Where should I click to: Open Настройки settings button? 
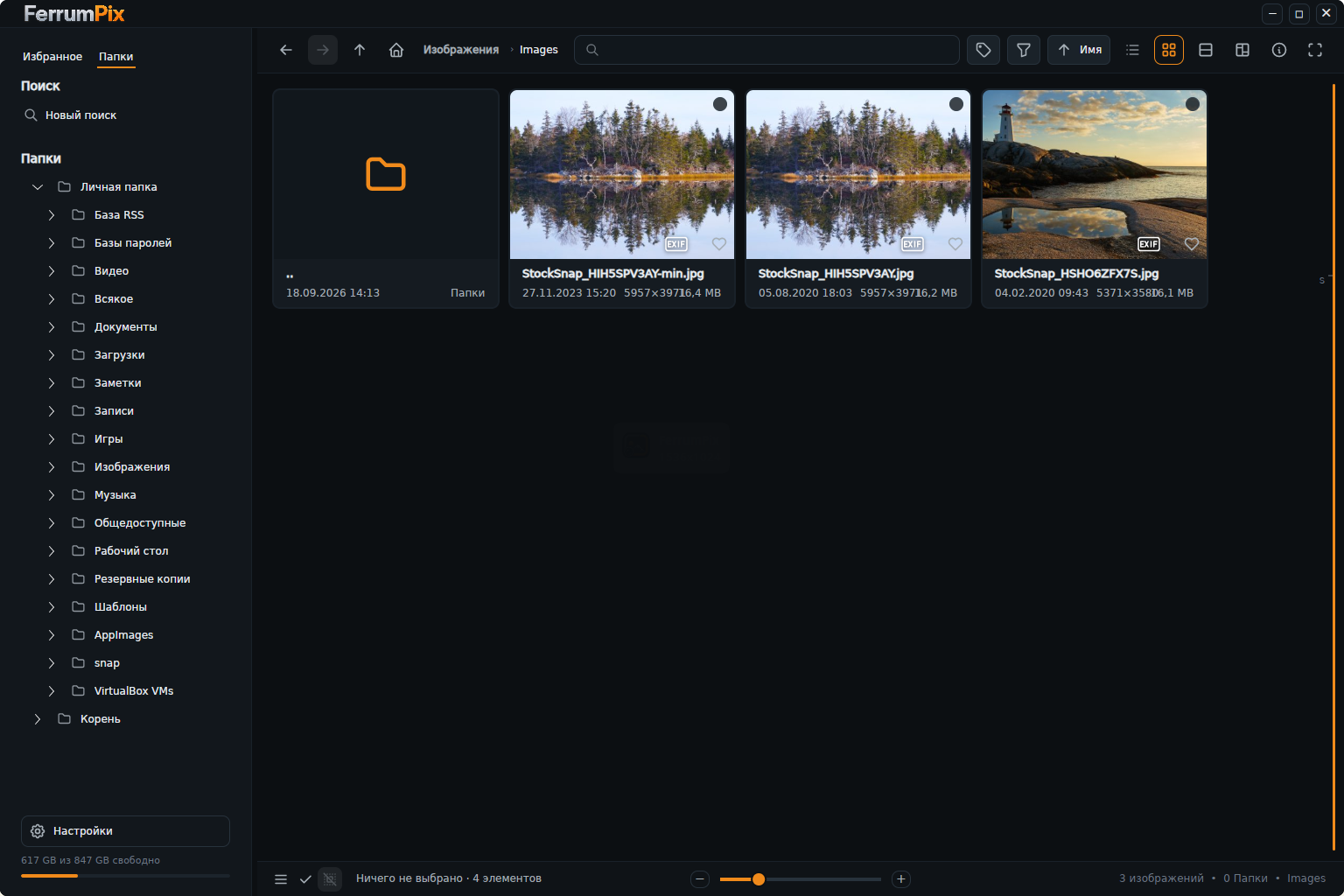(x=125, y=831)
